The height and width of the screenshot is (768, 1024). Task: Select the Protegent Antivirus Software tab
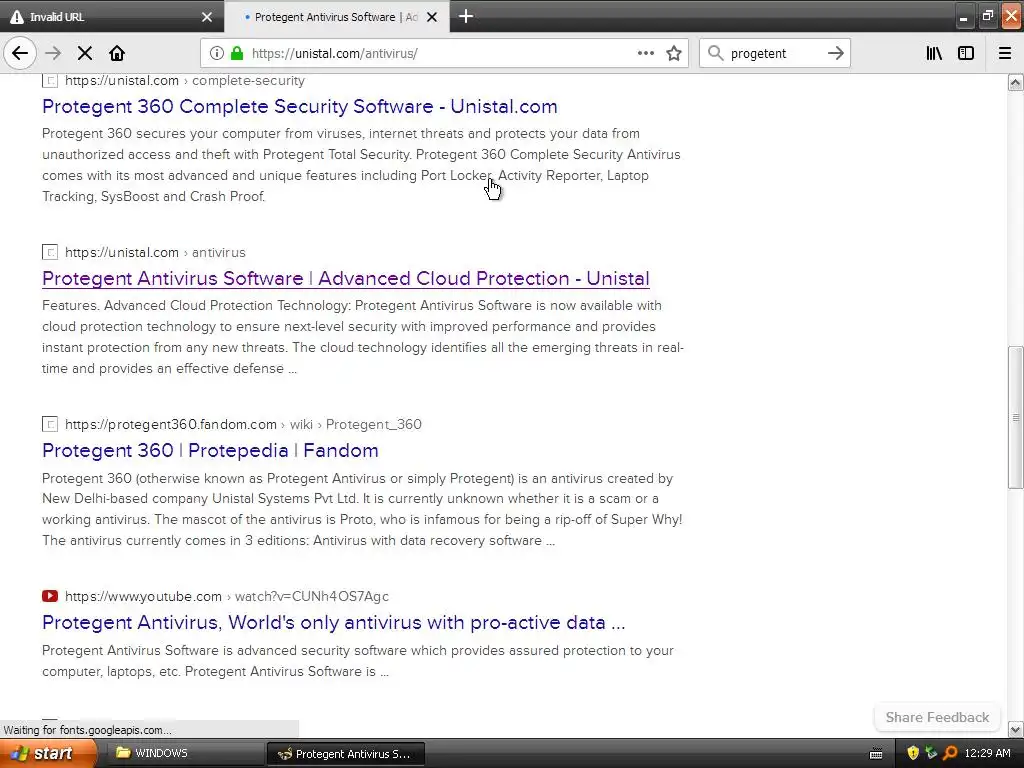(336, 17)
